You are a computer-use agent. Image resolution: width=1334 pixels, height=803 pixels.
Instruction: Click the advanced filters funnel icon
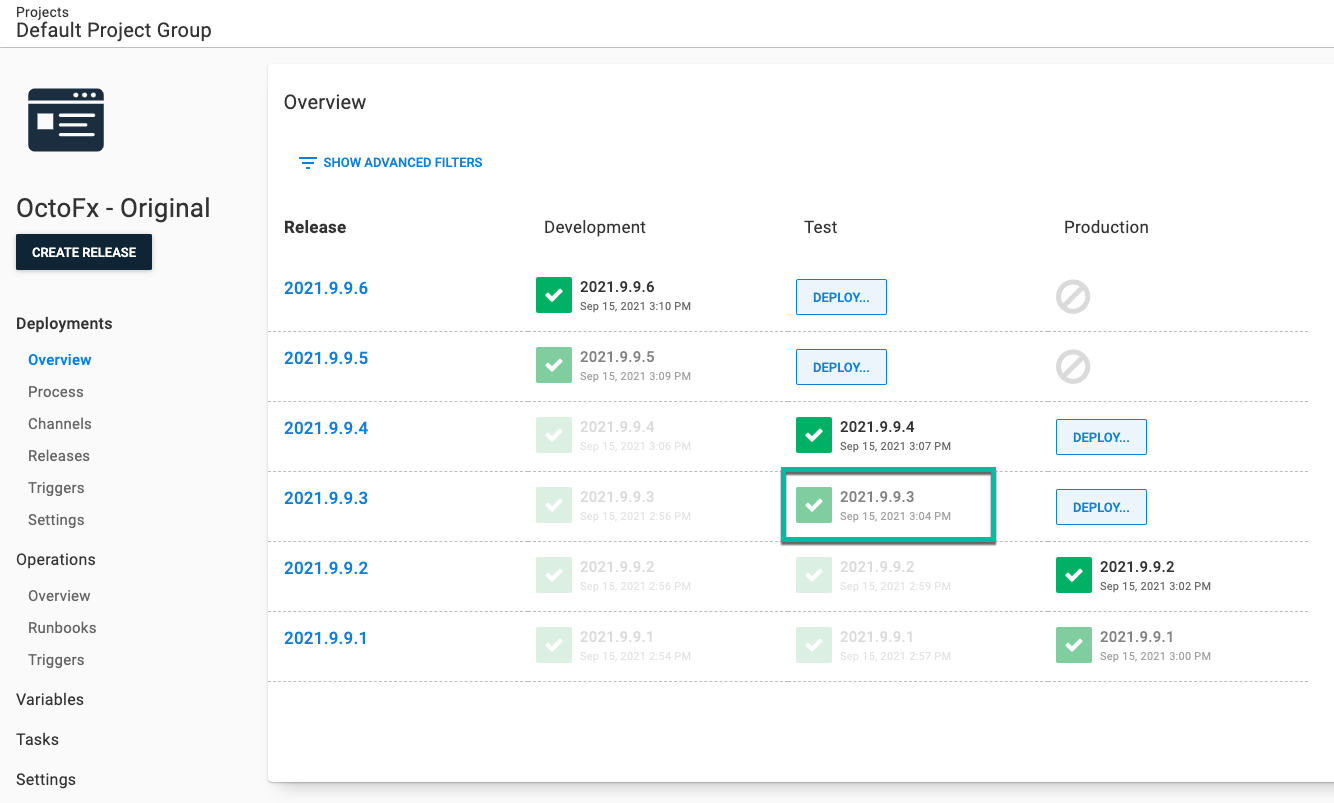[x=307, y=162]
